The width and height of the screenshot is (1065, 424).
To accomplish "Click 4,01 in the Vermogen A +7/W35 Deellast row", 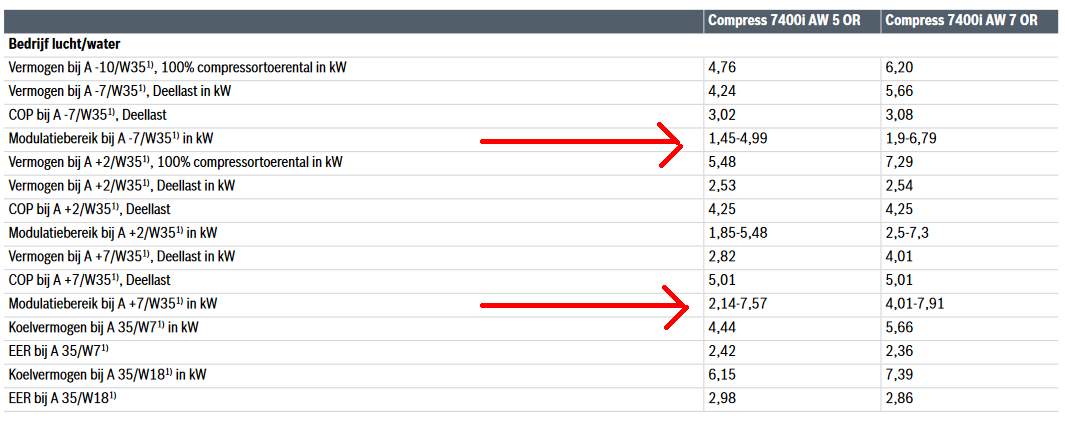I will (x=900, y=256).
